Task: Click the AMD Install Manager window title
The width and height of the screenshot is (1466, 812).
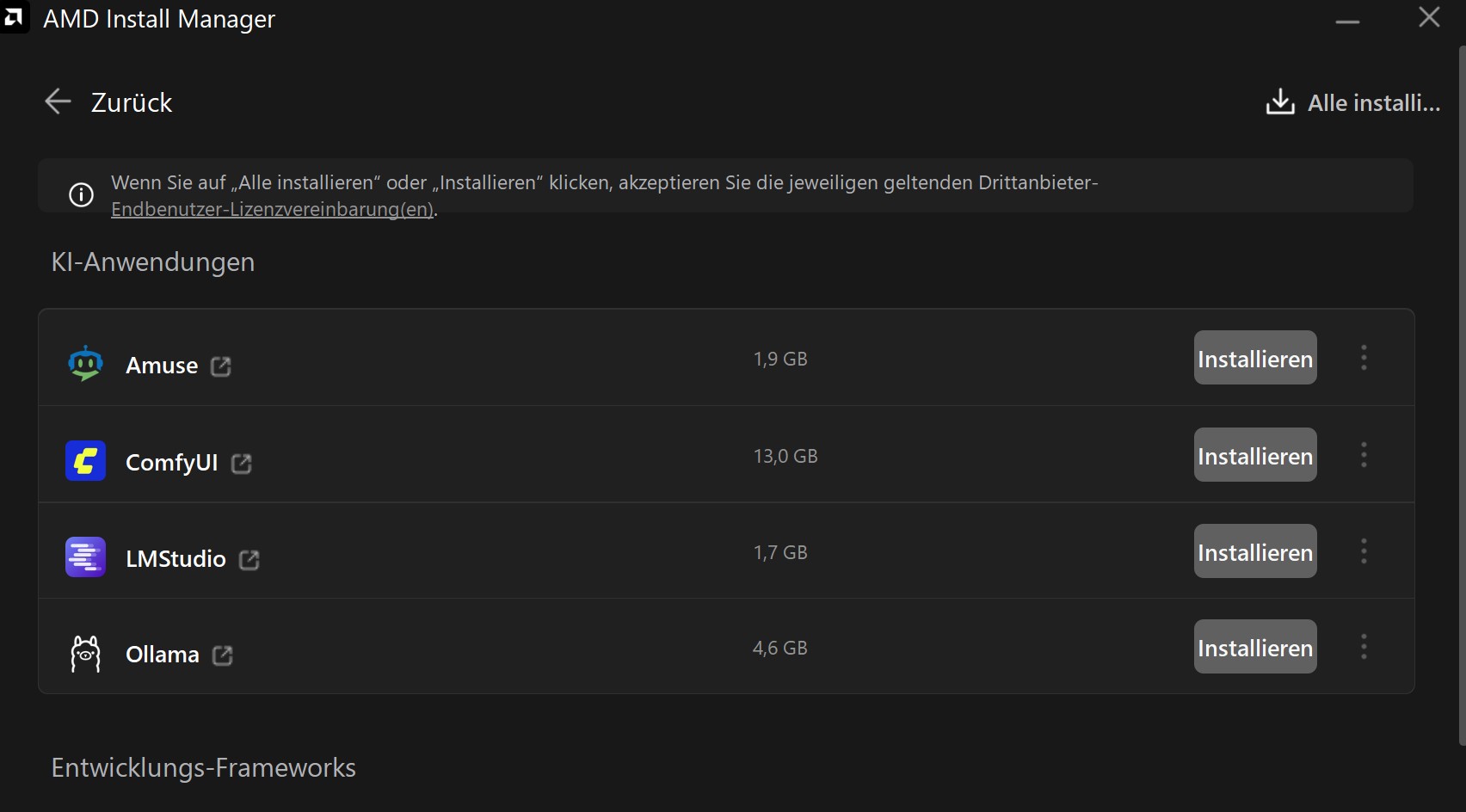Action: (159, 19)
